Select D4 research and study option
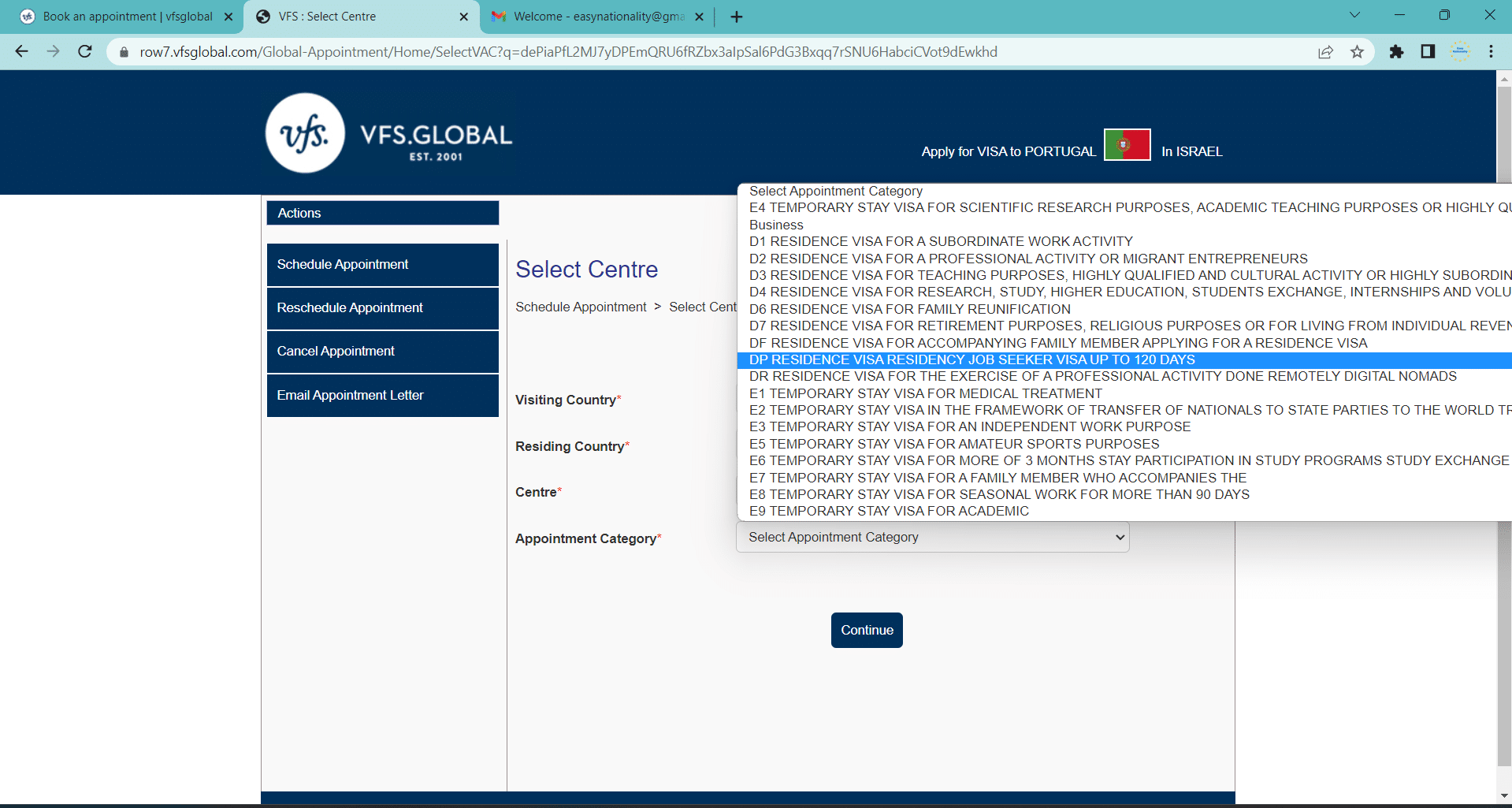The image size is (1512, 808). point(1124,292)
